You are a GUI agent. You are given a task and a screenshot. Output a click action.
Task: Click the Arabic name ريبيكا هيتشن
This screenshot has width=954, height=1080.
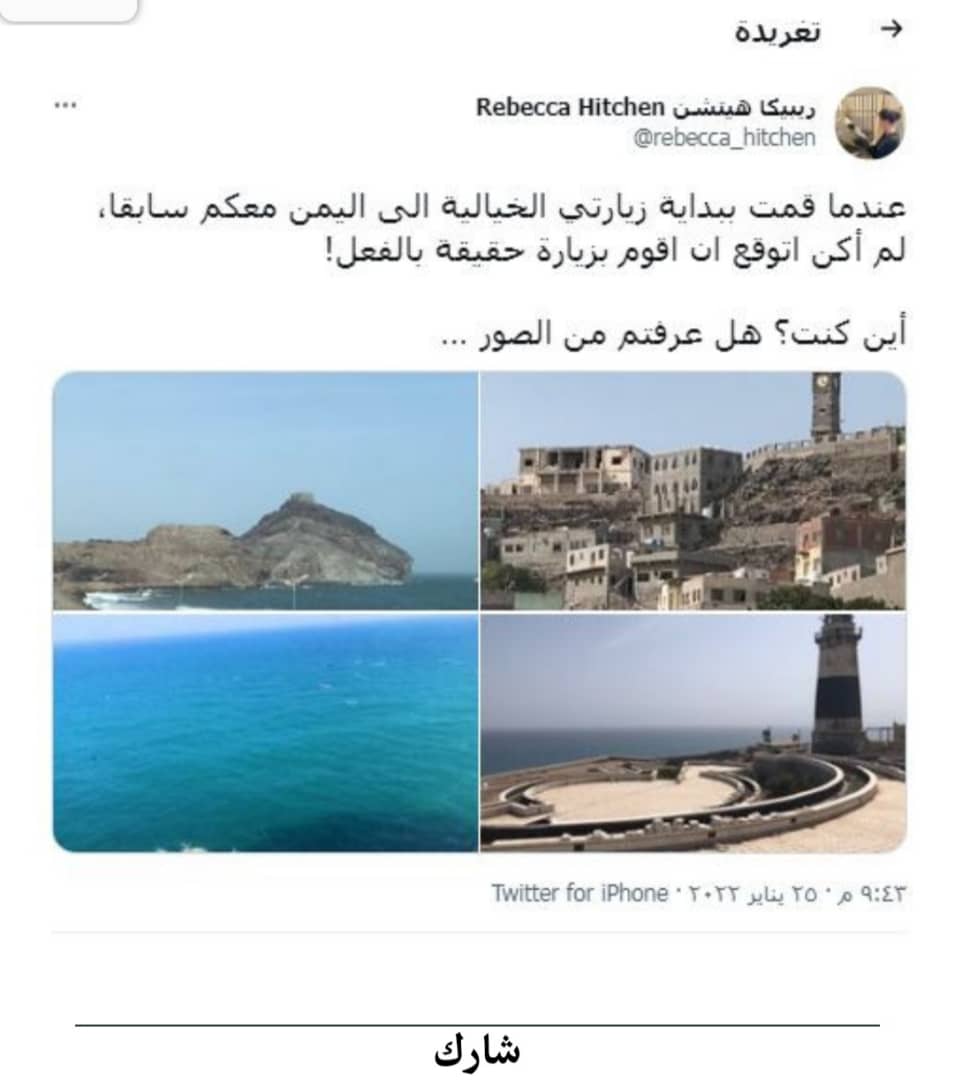point(744,107)
